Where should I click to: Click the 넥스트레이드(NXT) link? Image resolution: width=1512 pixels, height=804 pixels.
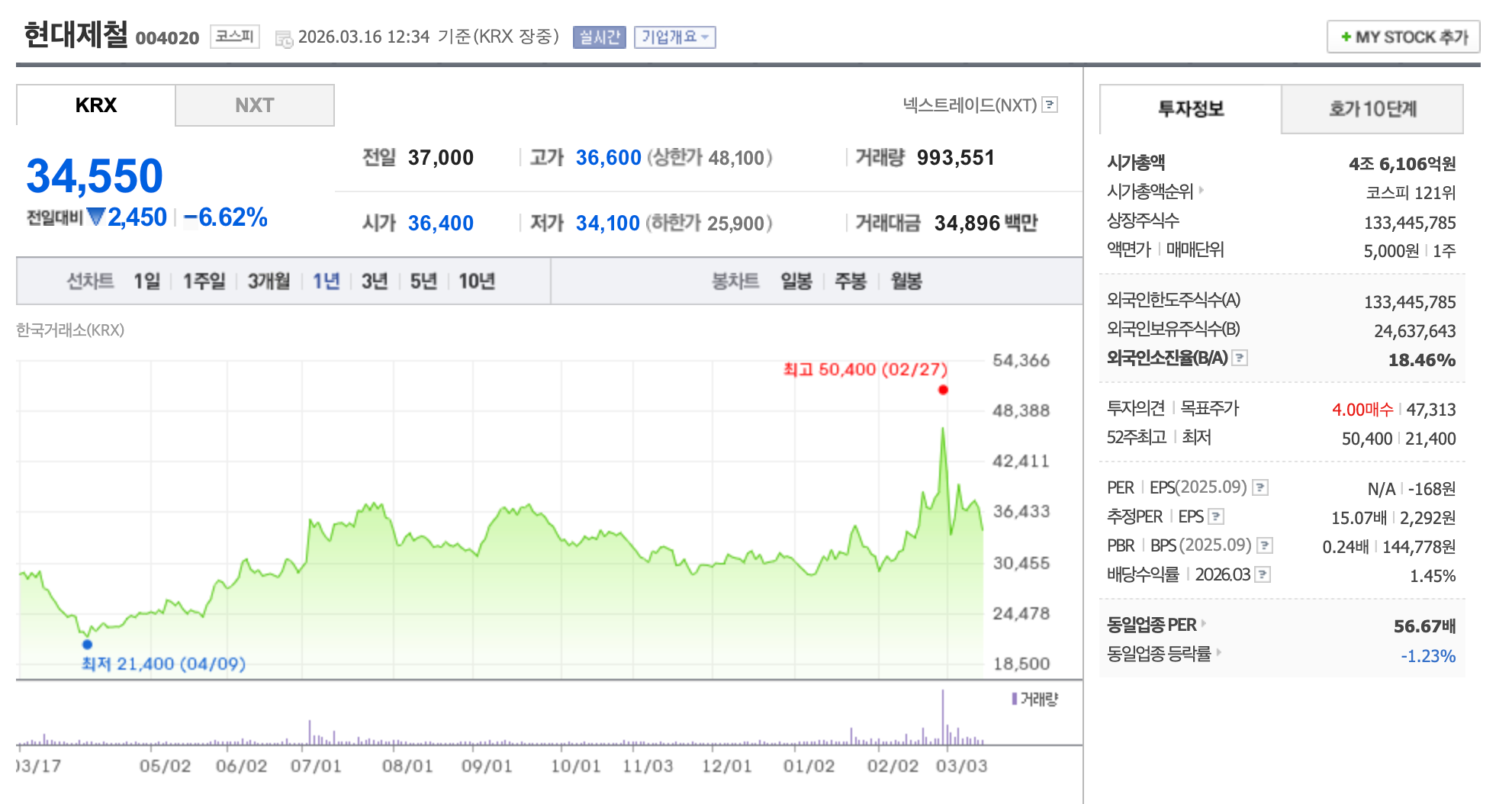(x=970, y=105)
